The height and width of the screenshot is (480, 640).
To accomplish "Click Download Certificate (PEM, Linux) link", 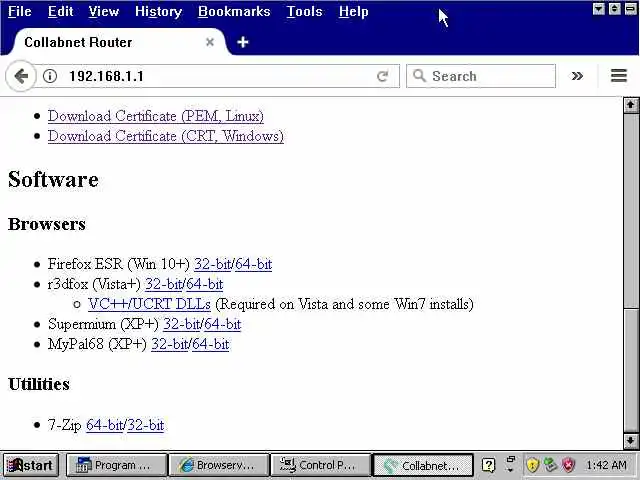I will [x=156, y=116].
